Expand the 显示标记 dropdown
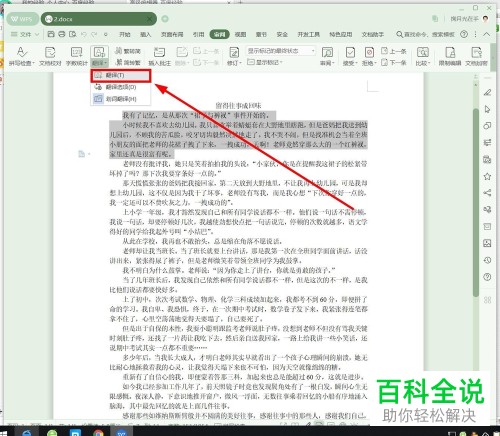Viewport: 500px width, 436px height. coord(265,62)
